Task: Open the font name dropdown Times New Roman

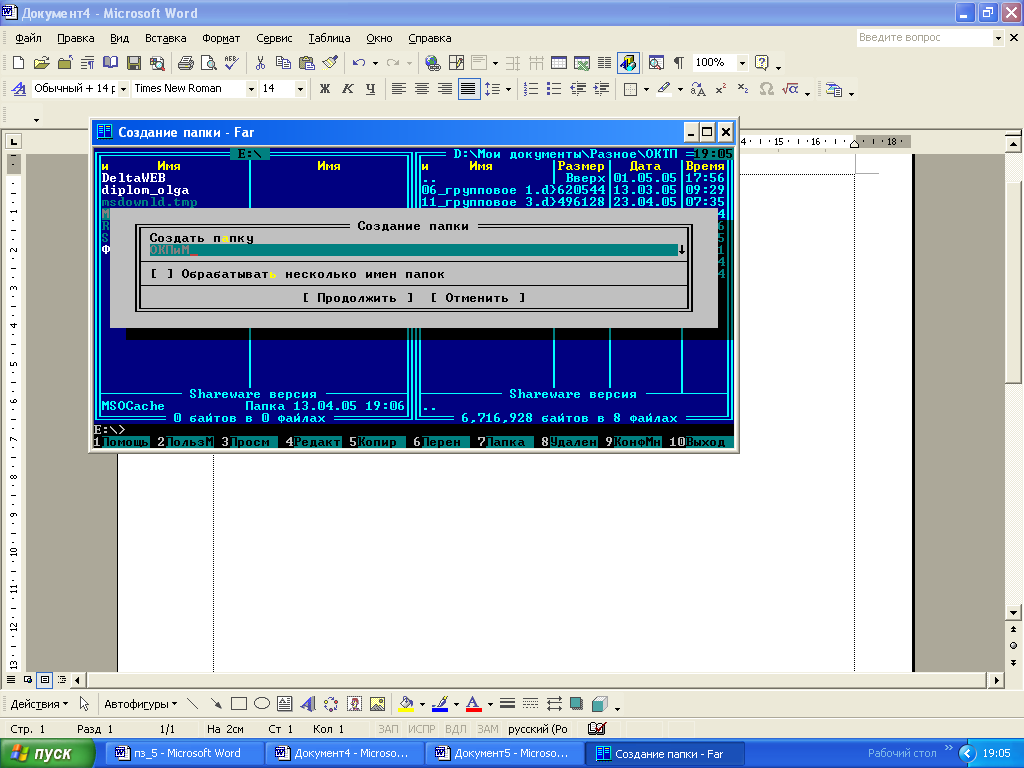Action: pyautogui.click(x=251, y=89)
